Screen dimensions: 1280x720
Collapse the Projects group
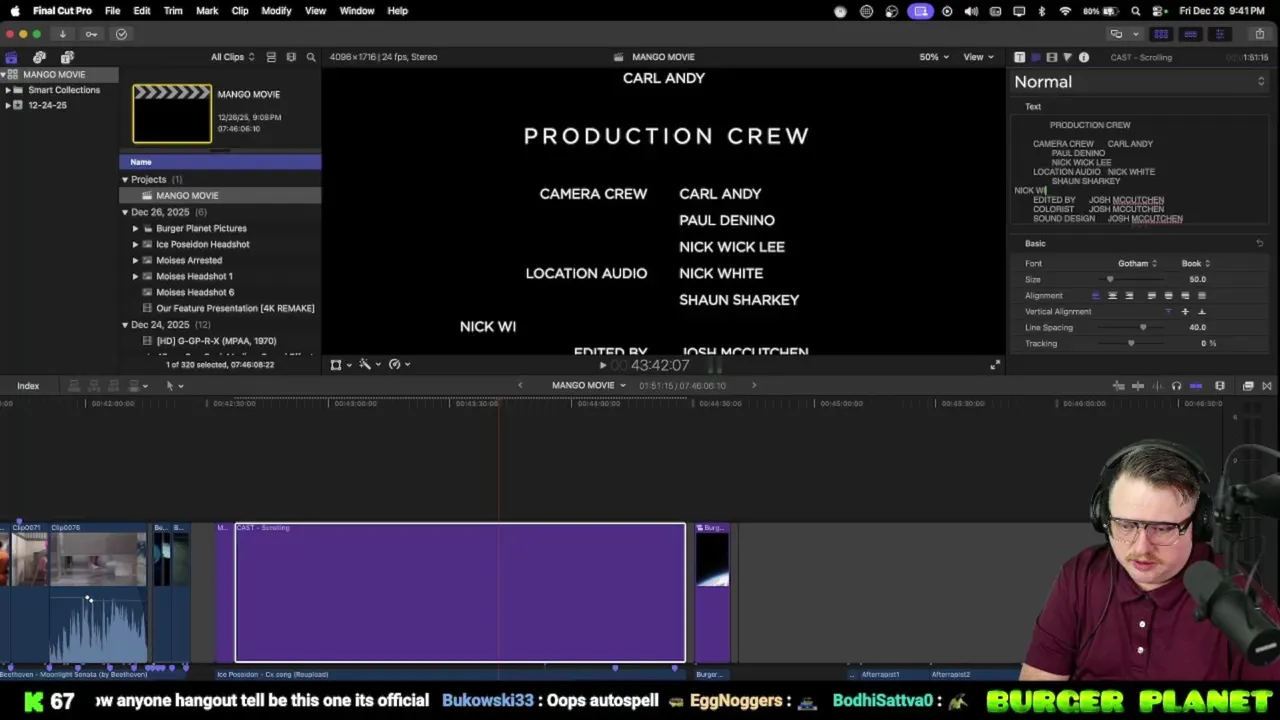[x=125, y=180]
